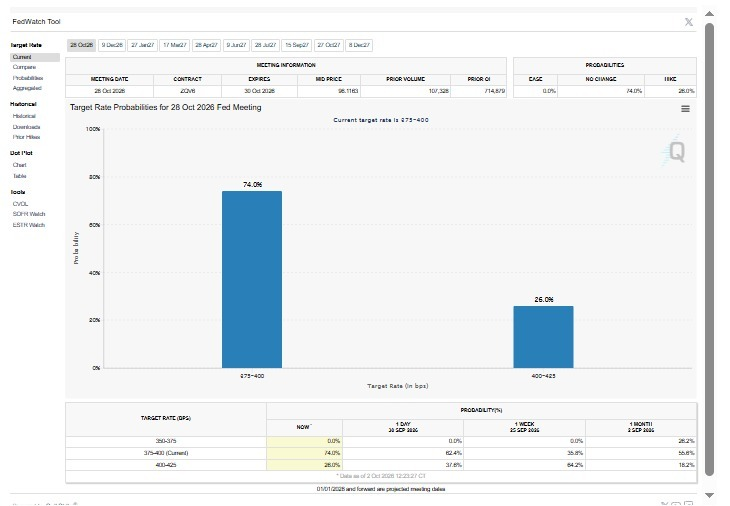Click the '375-400' x-axis label
This screenshot has width=730, height=506.
(x=252, y=376)
